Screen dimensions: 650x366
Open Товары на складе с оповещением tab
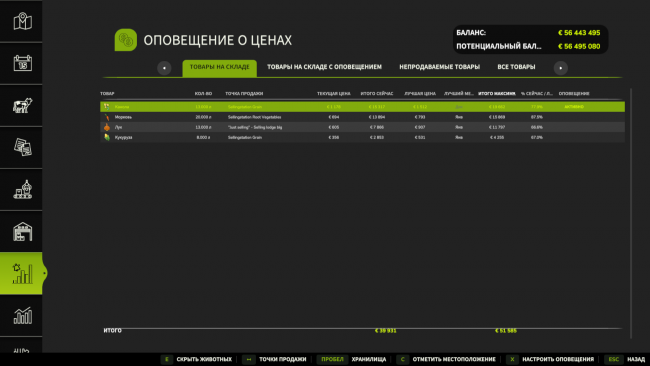click(x=324, y=67)
